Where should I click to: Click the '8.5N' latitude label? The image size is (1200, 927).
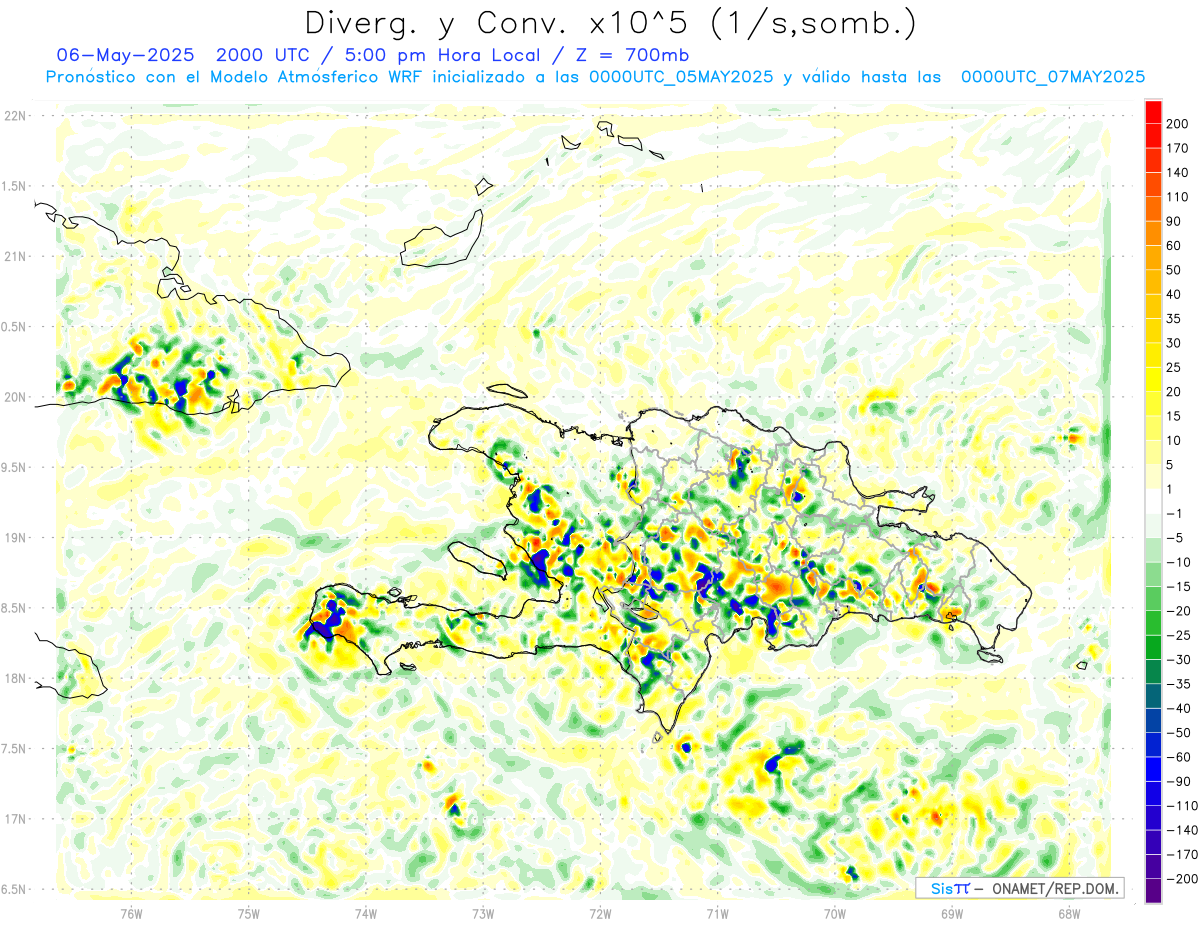pos(15,608)
